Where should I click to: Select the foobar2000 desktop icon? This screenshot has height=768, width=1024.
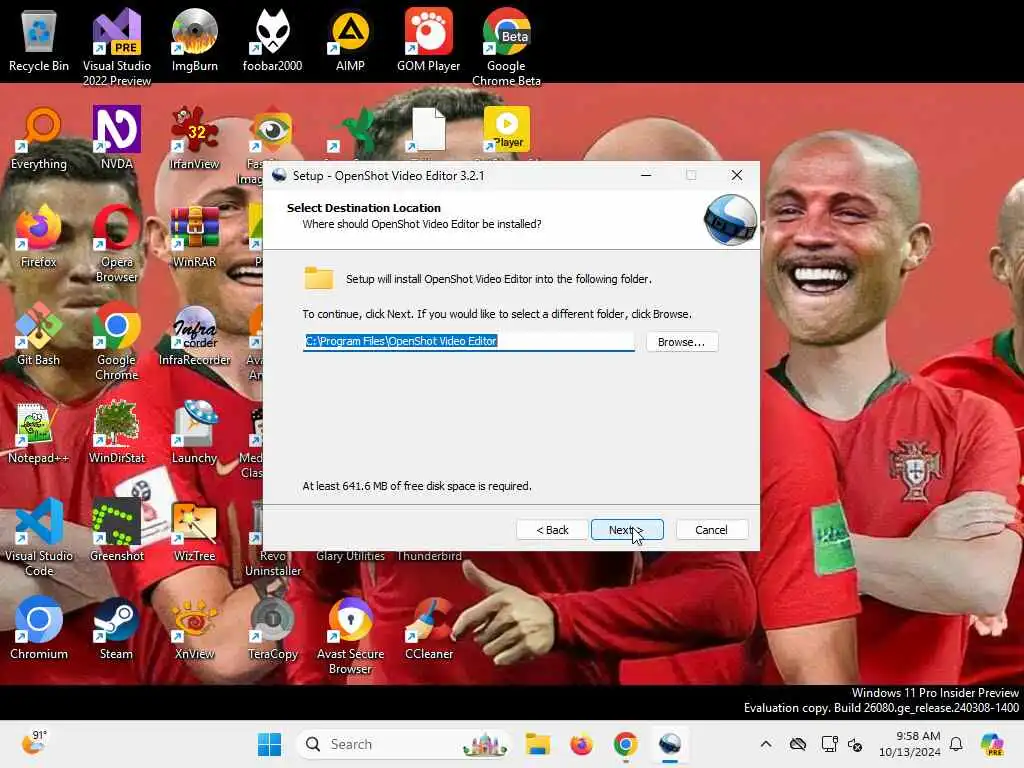click(272, 40)
